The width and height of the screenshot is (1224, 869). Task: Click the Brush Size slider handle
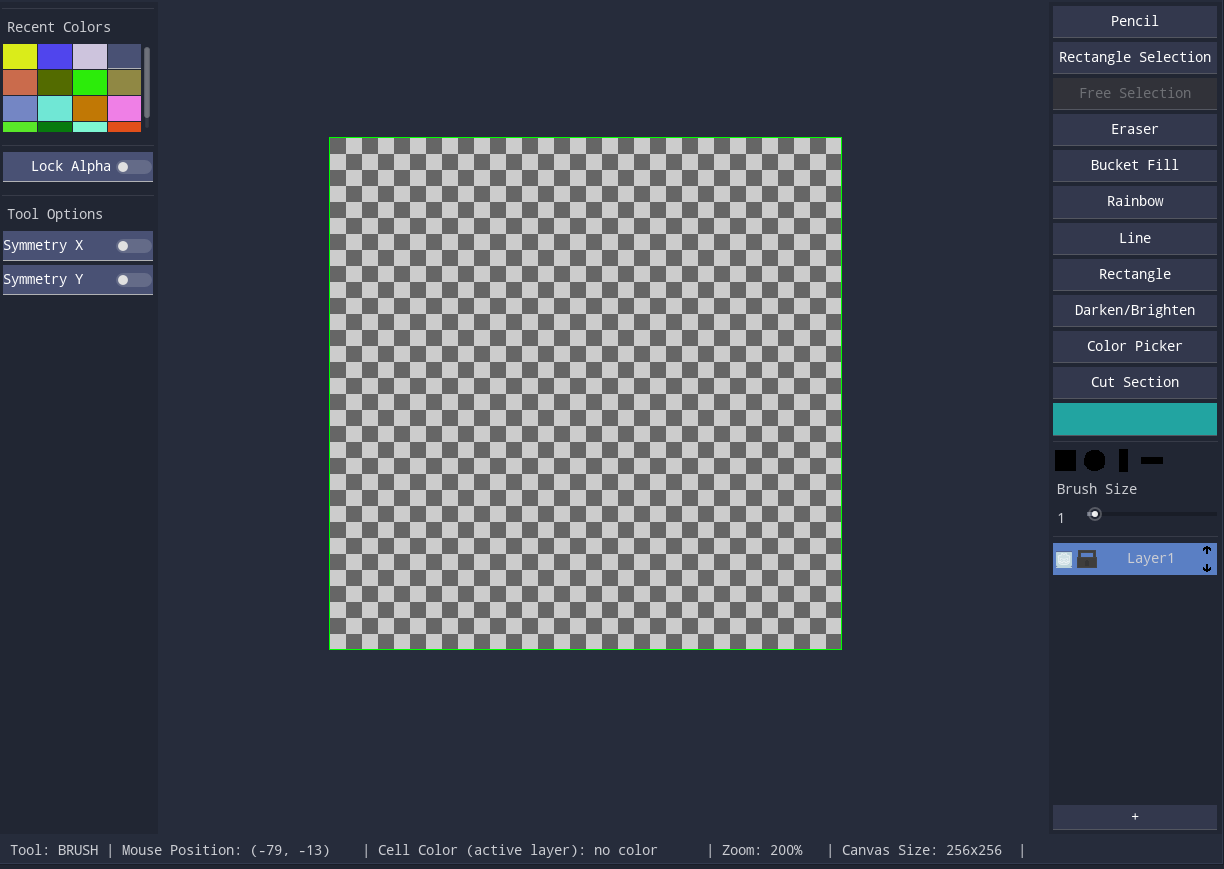tap(1095, 514)
